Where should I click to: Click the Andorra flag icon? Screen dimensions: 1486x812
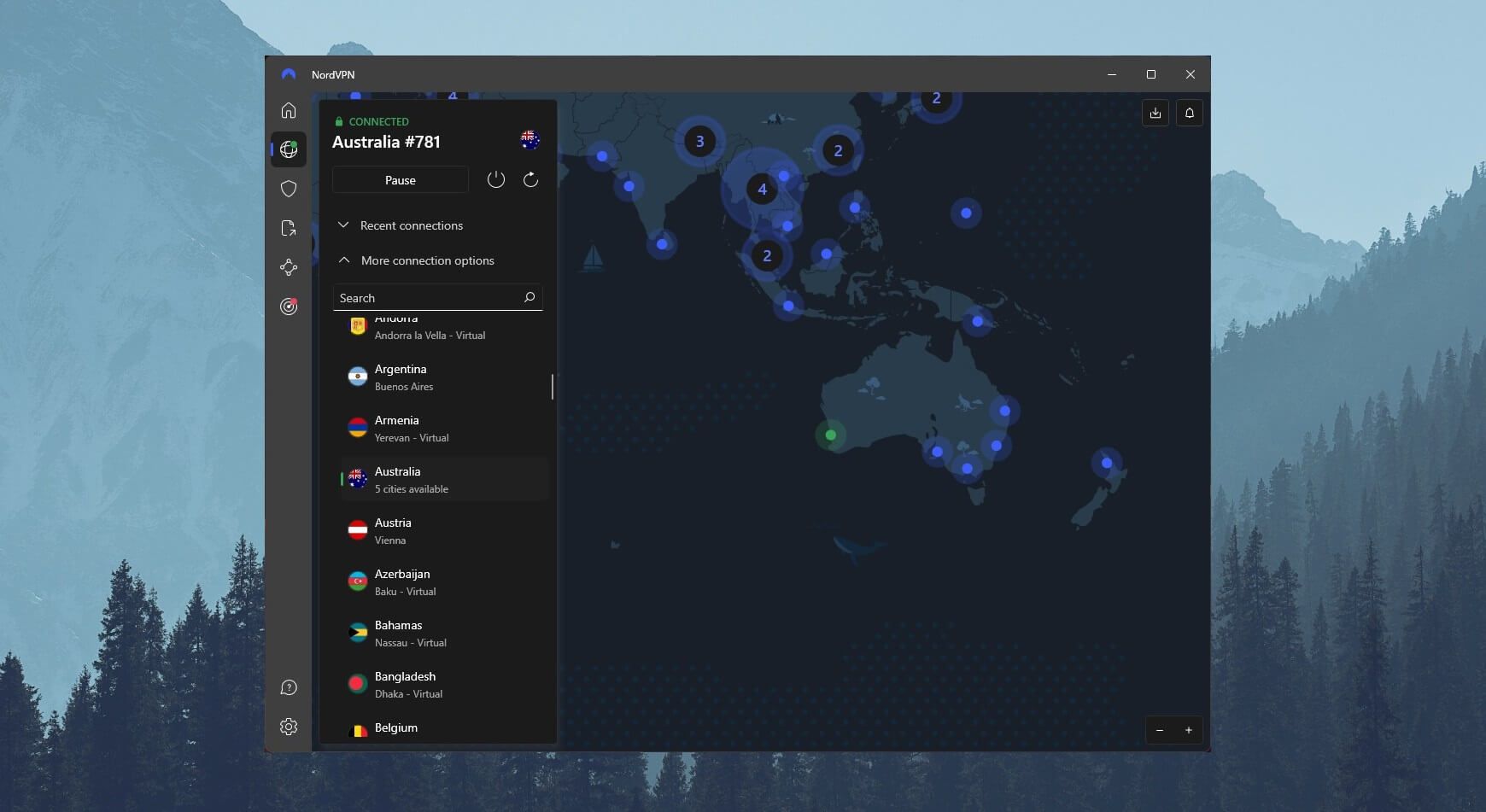[x=358, y=325]
